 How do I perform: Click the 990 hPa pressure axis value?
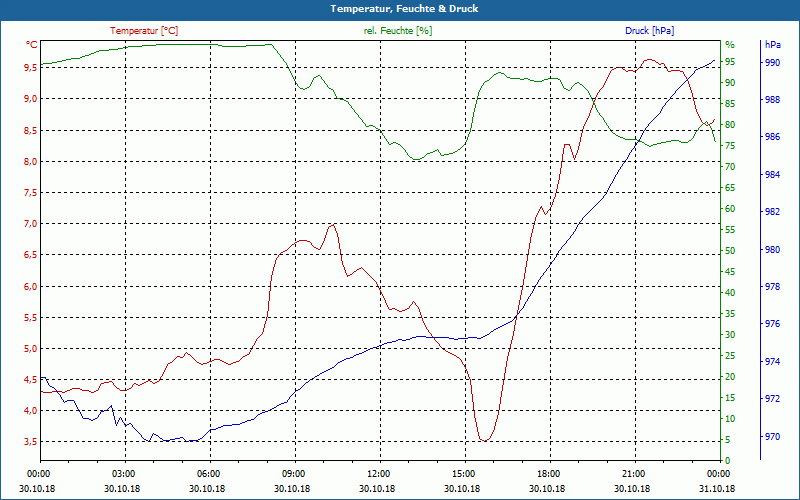[x=772, y=62]
